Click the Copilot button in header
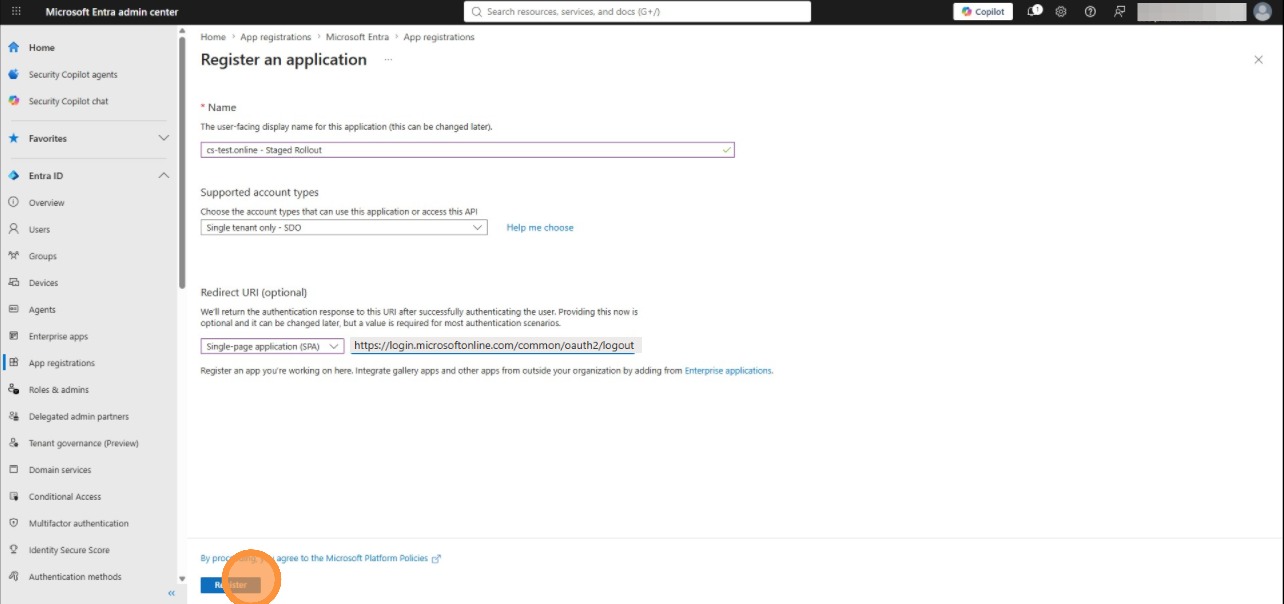The height and width of the screenshot is (604, 1284). (x=982, y=12)
